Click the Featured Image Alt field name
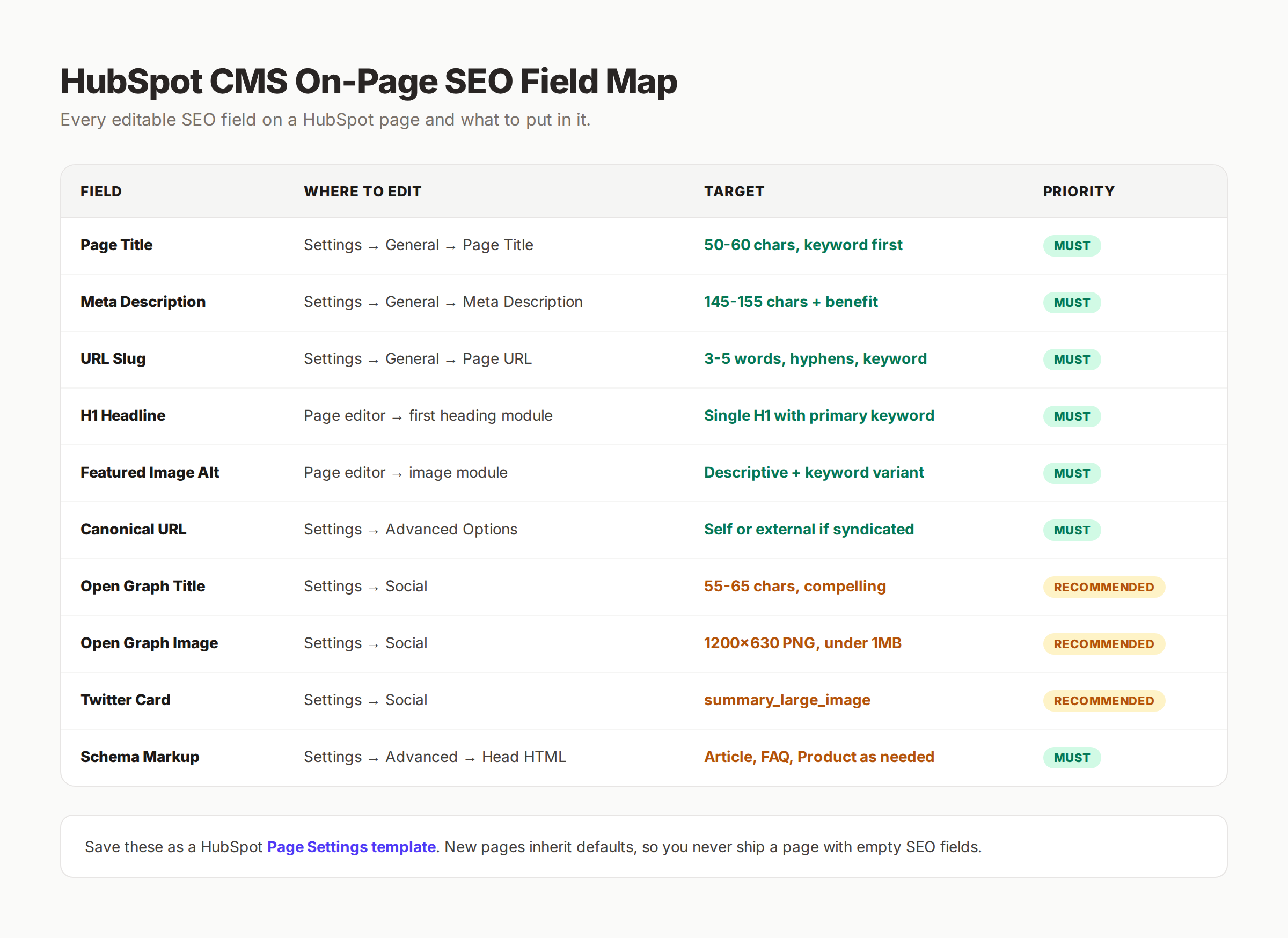 click(x=150, y=472)
